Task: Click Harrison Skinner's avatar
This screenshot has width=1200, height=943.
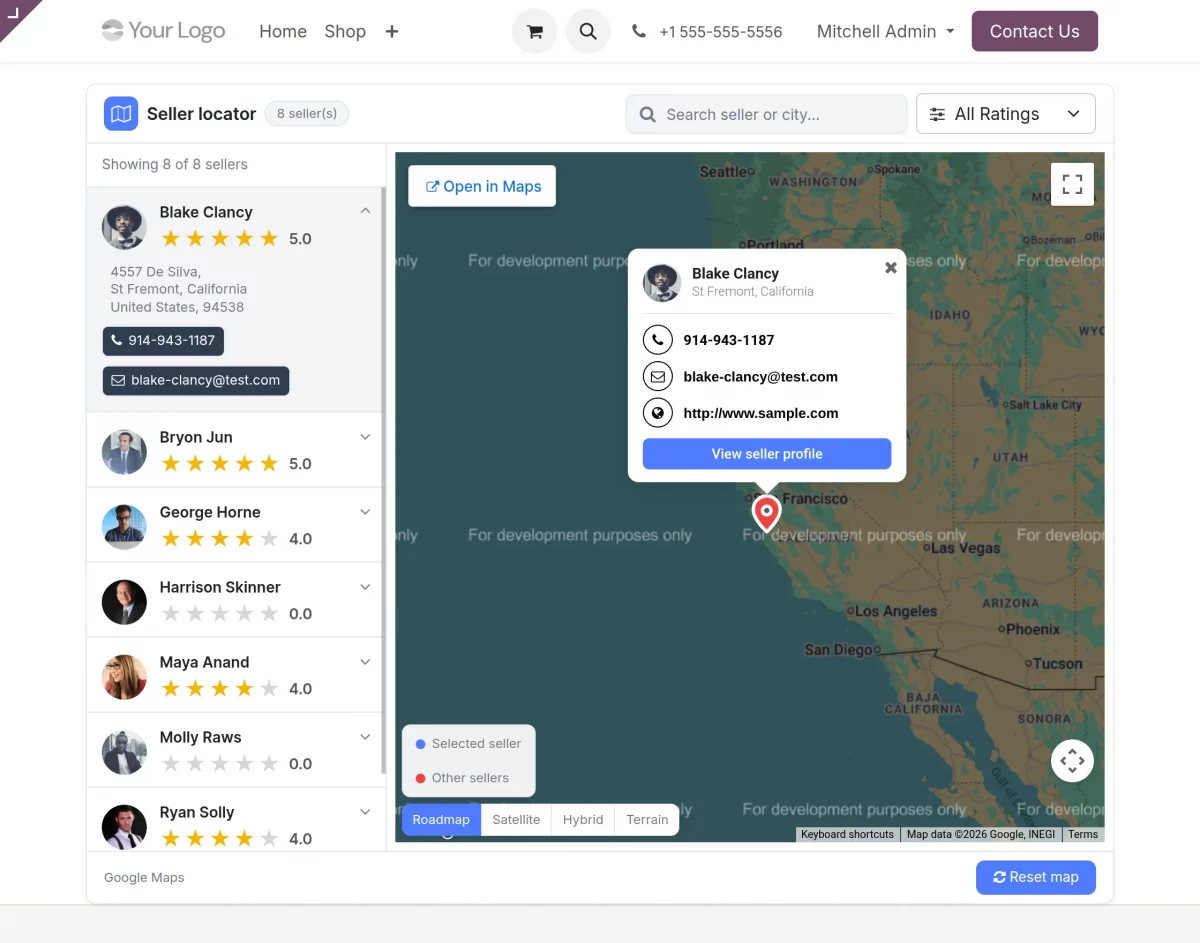Action: click(x=124, y=602)
